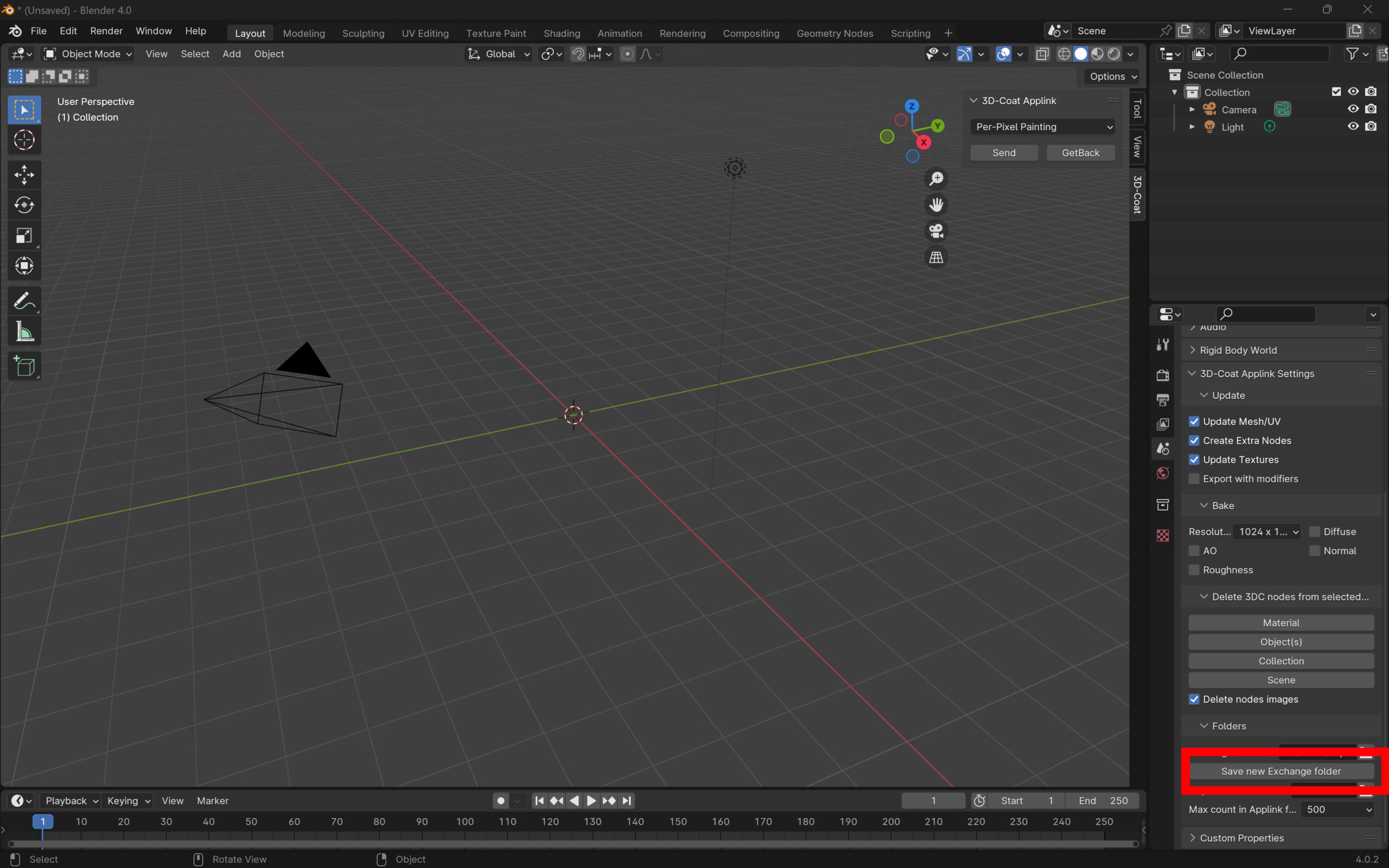Click the End frame field
This screenshot has height=868, width=1389.
click(x=1102, y=801)
